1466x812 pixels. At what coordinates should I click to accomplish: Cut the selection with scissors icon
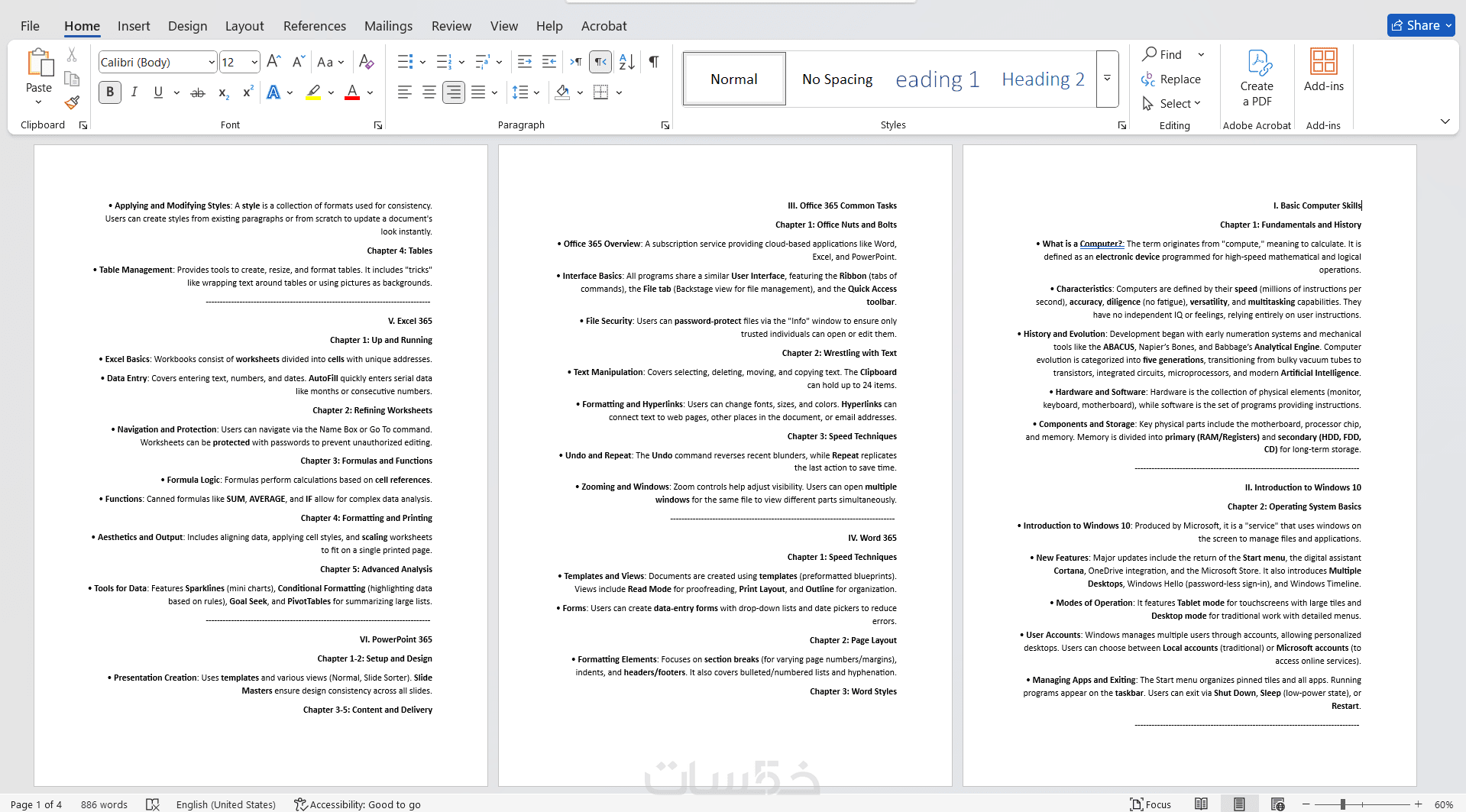pos(72,55)
